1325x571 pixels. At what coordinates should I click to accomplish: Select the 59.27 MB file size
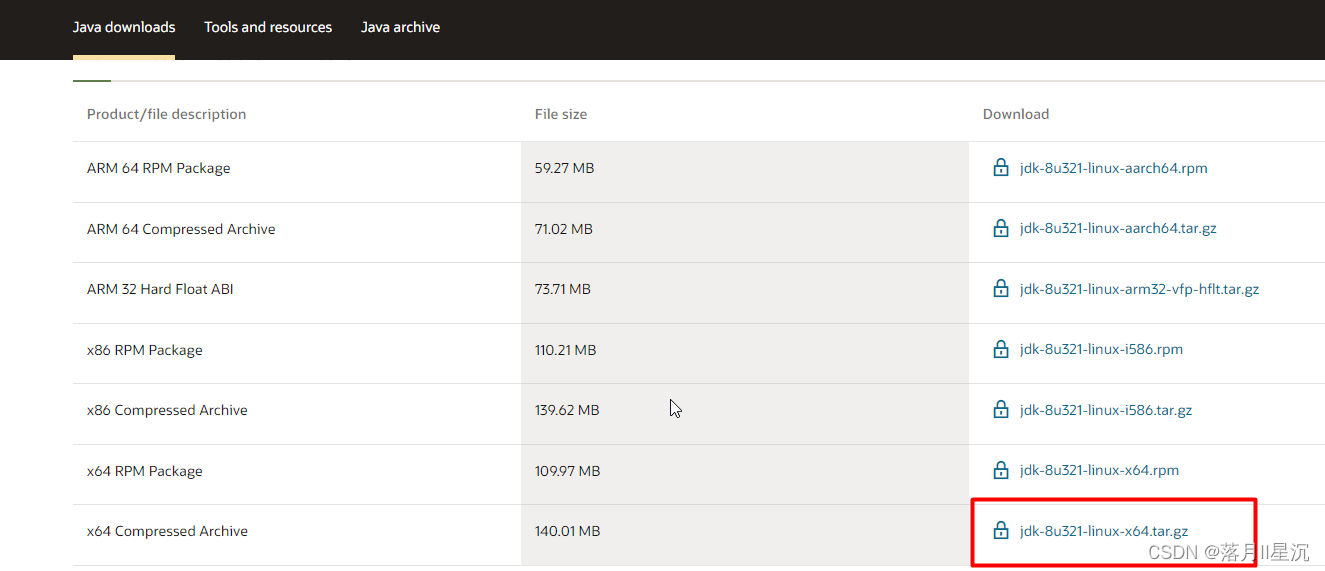pyautogui.click(x=565, y=168)
